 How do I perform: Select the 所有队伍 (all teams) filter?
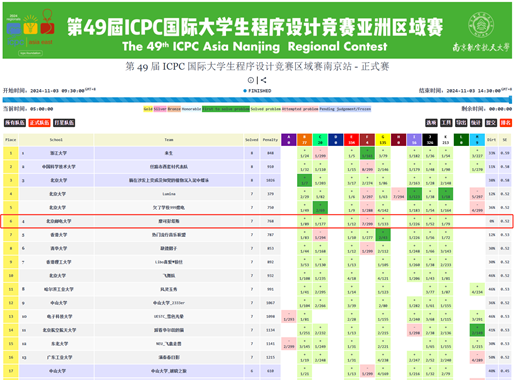pyautogui.click(x=15, y=123)
